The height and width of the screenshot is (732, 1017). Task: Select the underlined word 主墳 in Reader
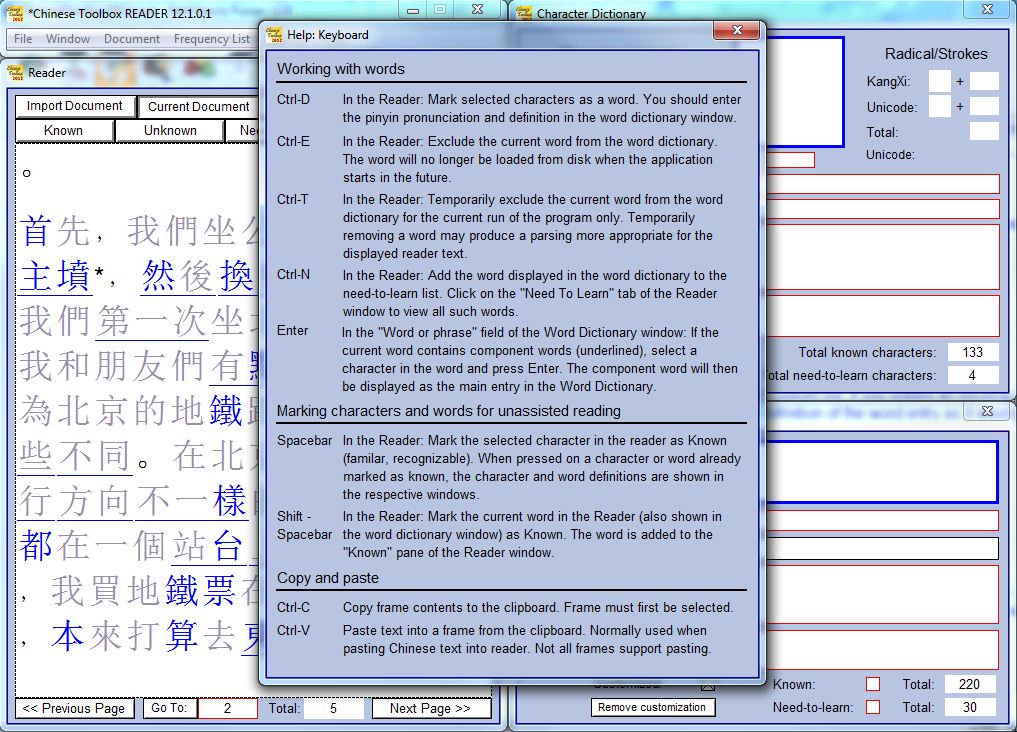(x=54, y=276)
